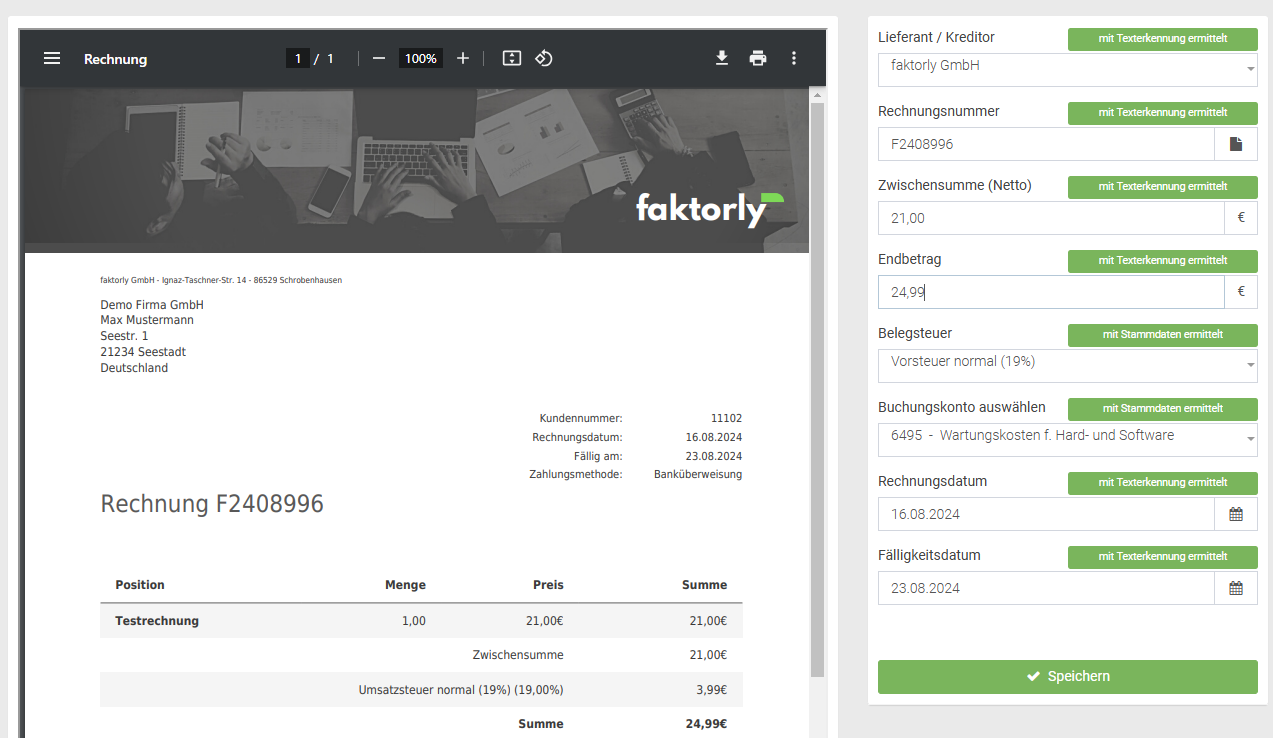Click the bold total '24,99€' in invoice
The height and width of the screenshot is (738, 1273).
click(x=706, y=724)
